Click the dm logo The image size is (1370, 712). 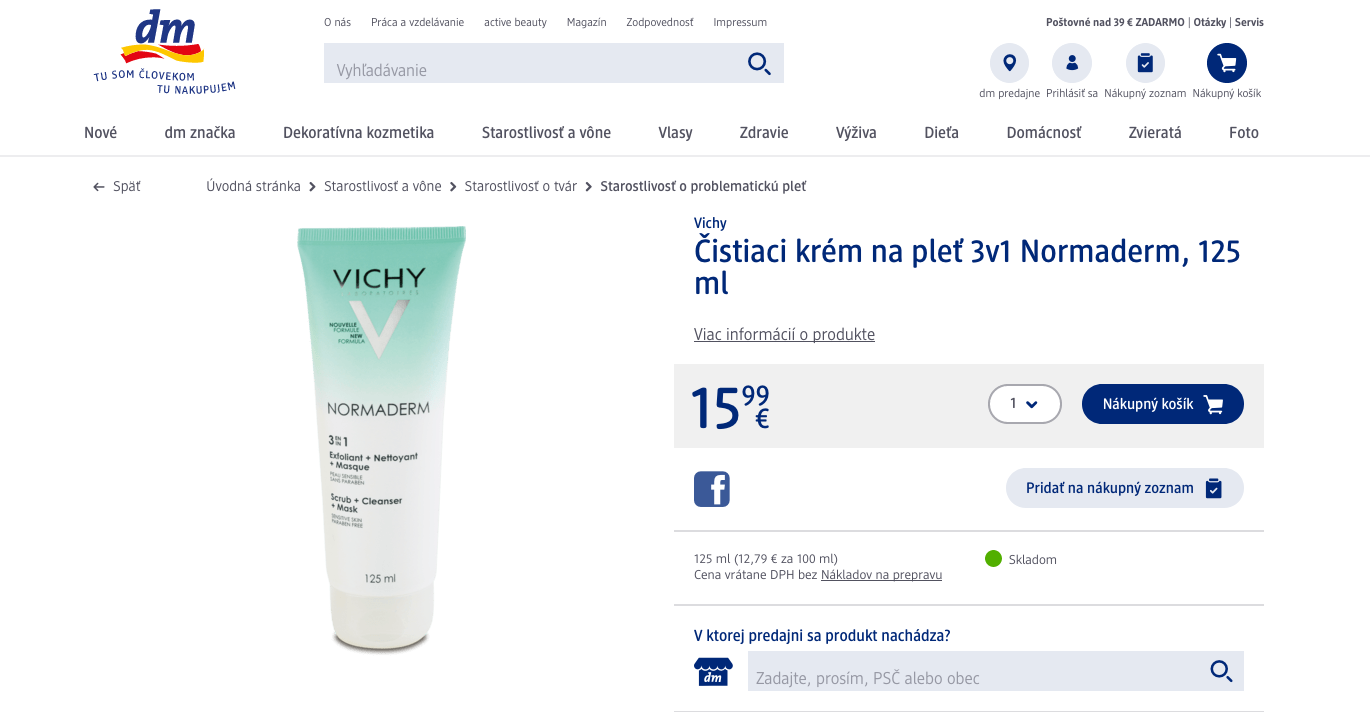tap(164, 52)
